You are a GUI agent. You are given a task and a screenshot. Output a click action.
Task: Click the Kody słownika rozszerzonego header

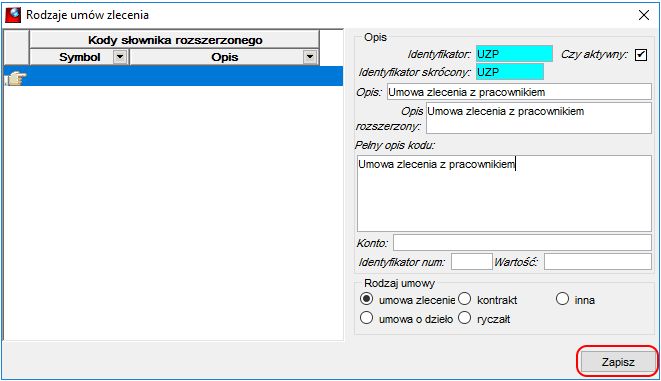point(175,40)
